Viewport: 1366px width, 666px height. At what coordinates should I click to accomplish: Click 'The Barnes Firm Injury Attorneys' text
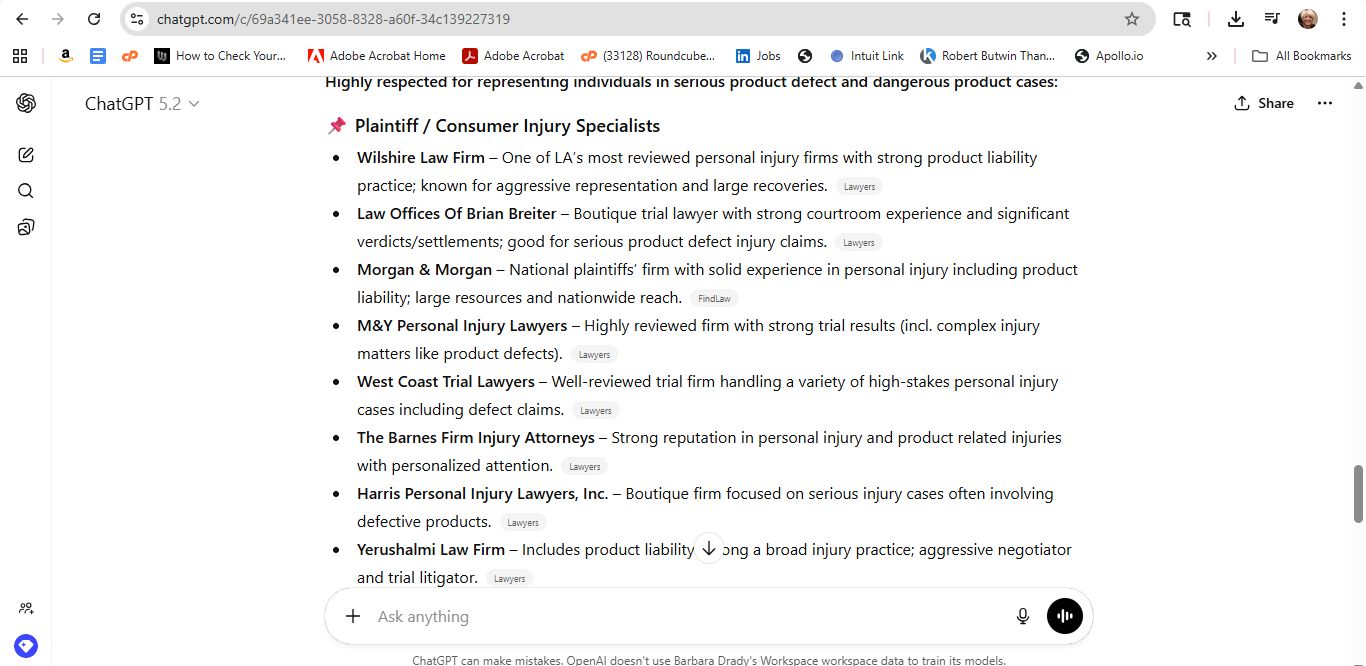point(476,438)
